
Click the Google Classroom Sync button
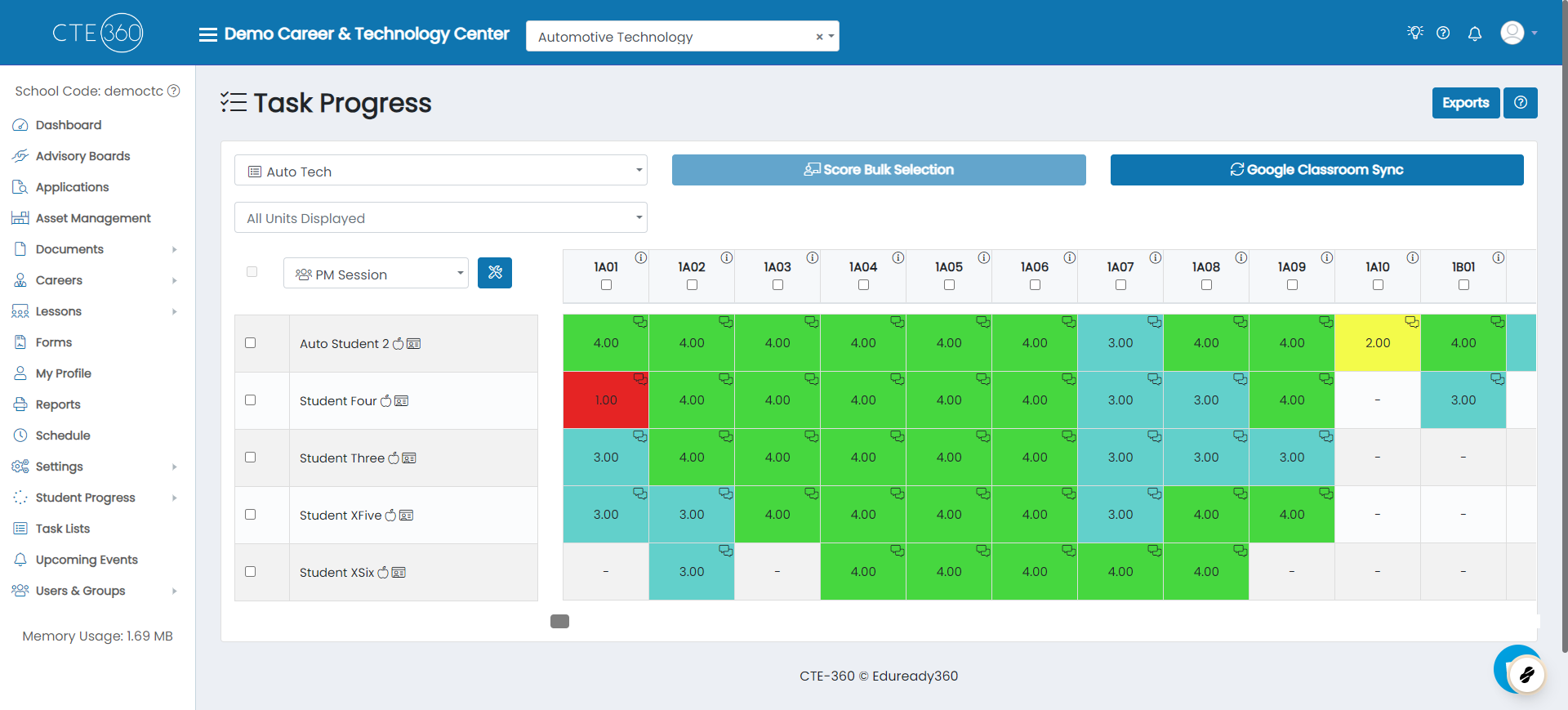[x=1316, y=170]
